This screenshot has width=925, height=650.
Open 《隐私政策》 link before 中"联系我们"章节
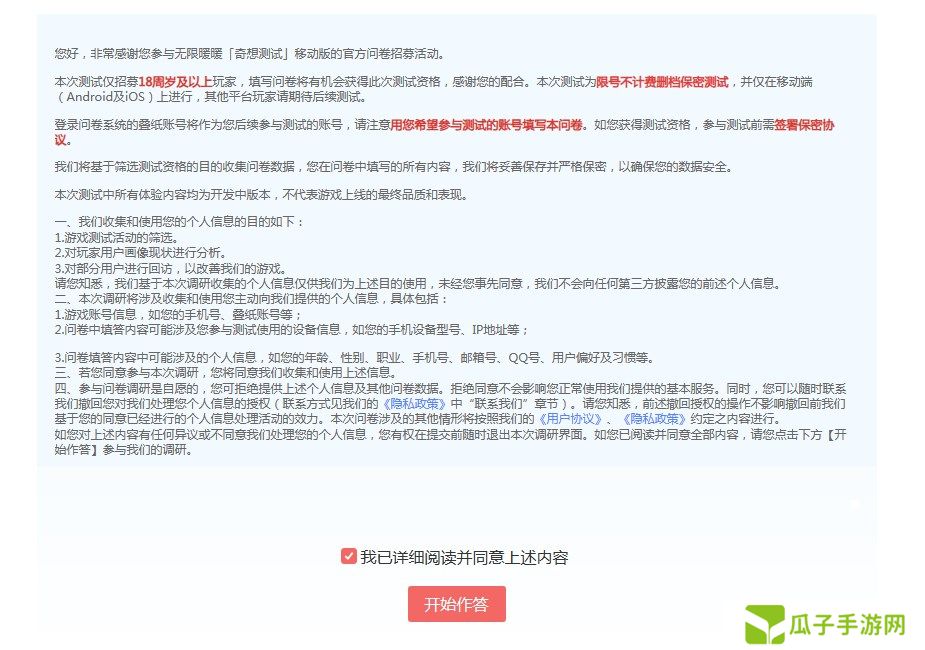click(x=414, y=404)
